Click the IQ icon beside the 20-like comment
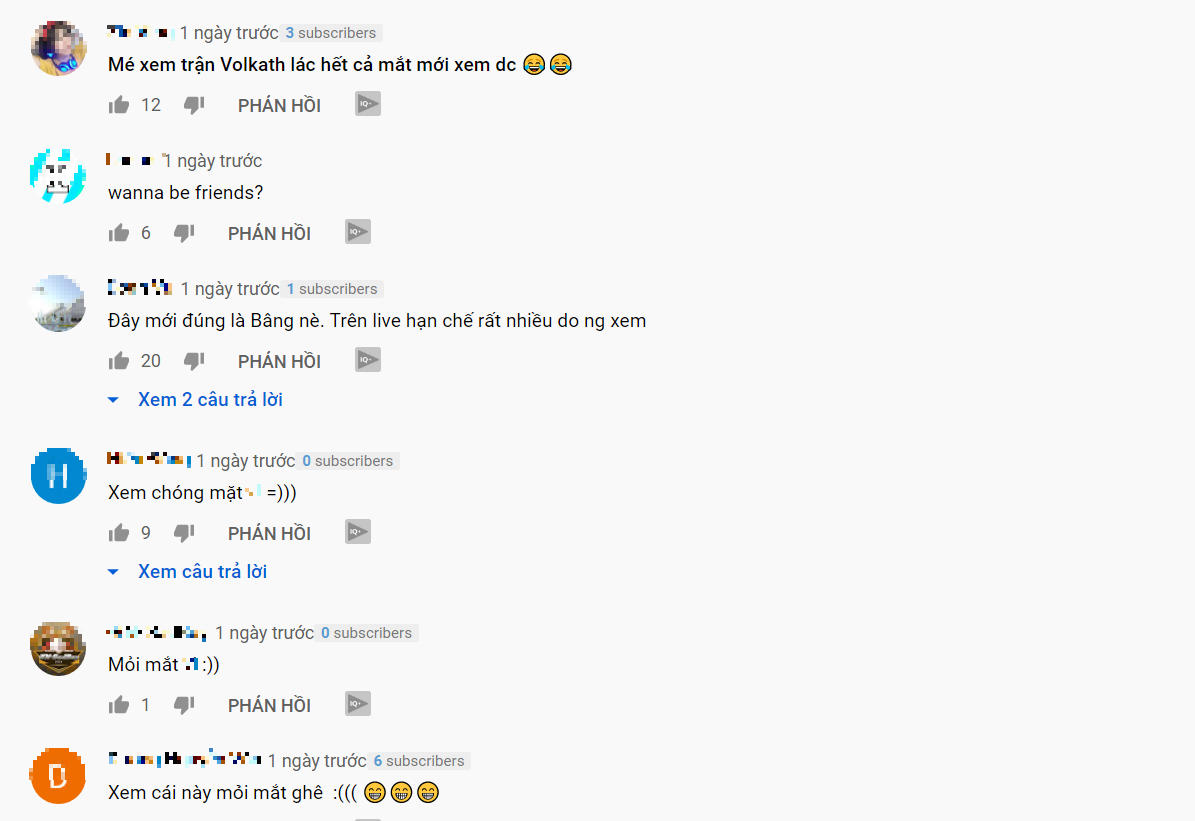The image size is (1195, 821). (x=367, y=361)
